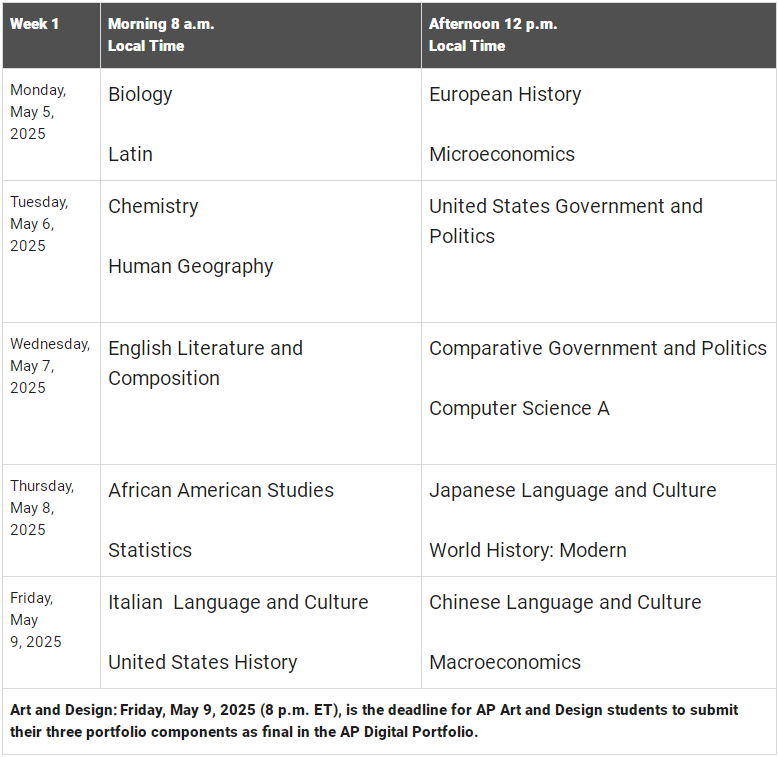The width and height of the screenshot is (779, 757).
Task: Click African American Studies entry
Action: pyautogui.click(x=221, y=490)
